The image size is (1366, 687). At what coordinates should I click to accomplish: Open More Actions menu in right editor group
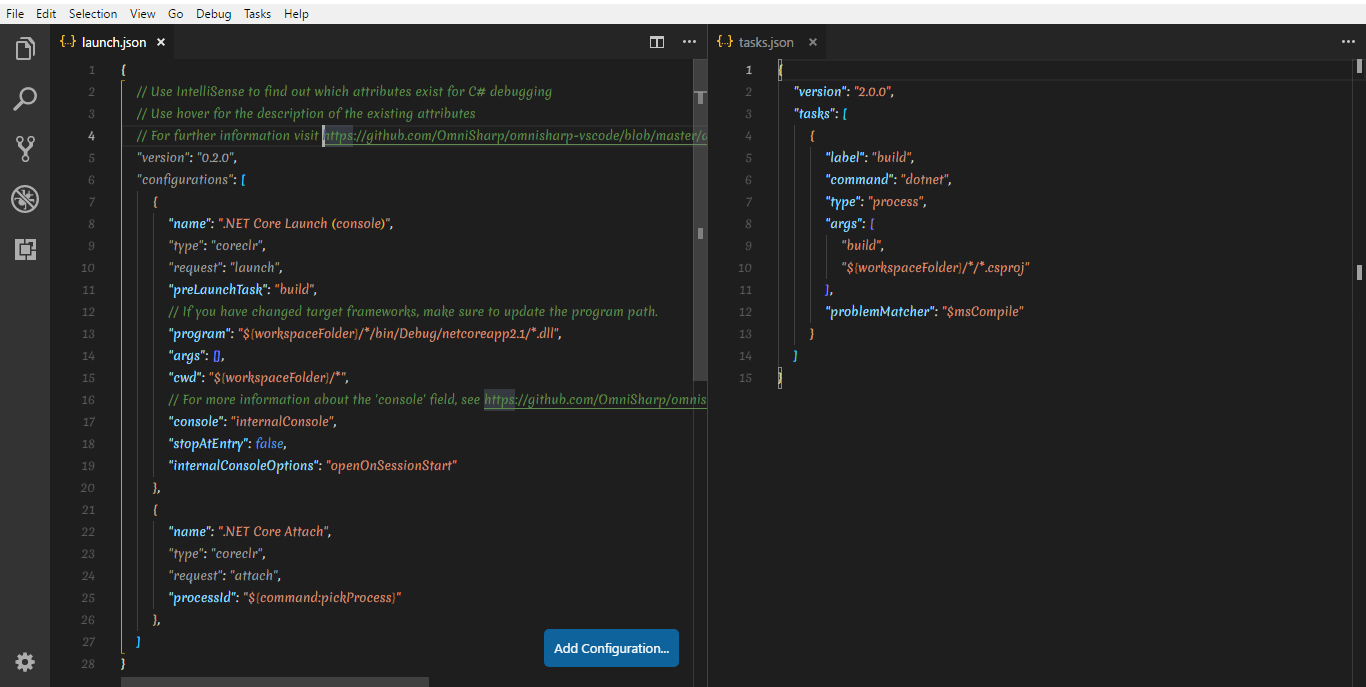point(1349,42)
